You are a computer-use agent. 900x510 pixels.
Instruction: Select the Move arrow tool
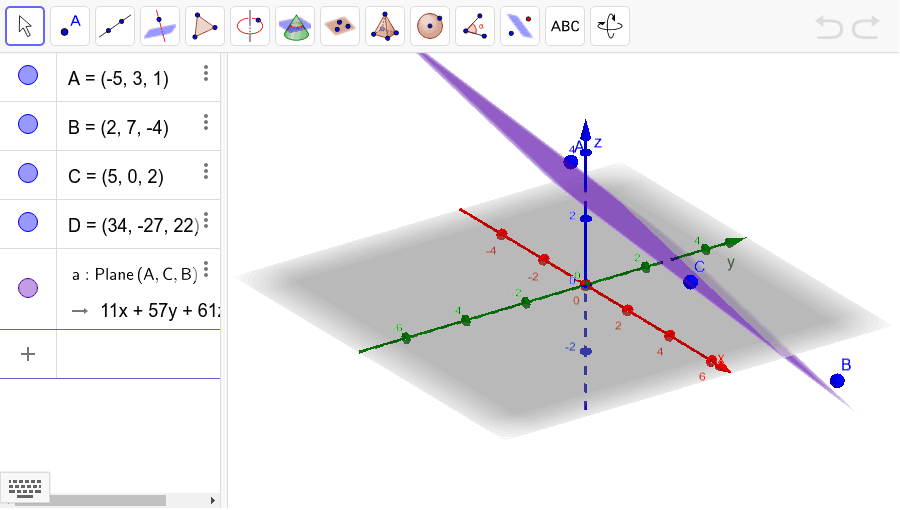(x=25, y=26)
